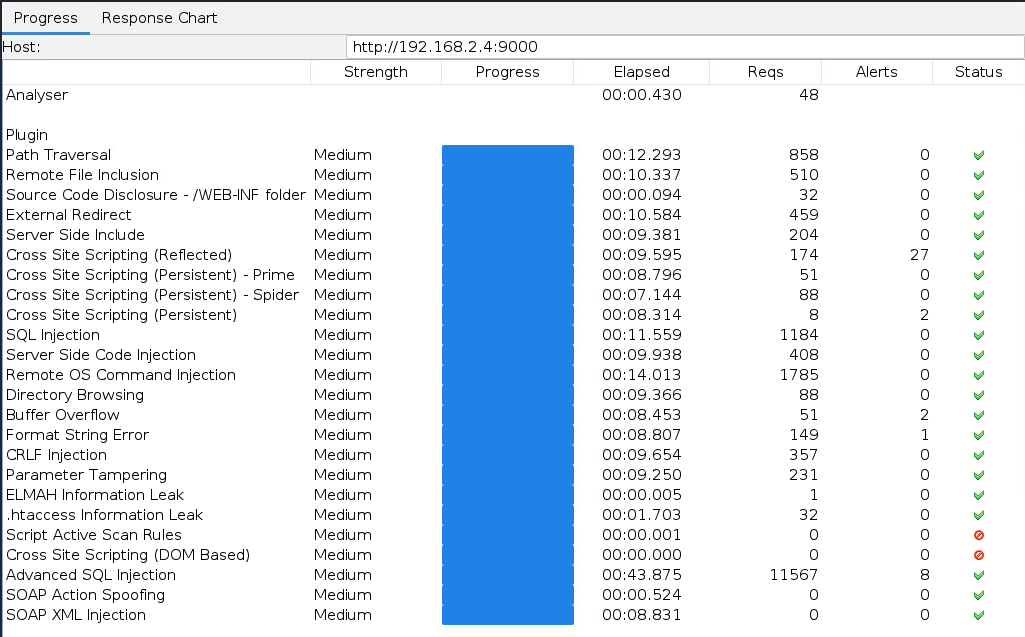Click the status checkmark for SOAP XML Injection

(x=978, y=615)
